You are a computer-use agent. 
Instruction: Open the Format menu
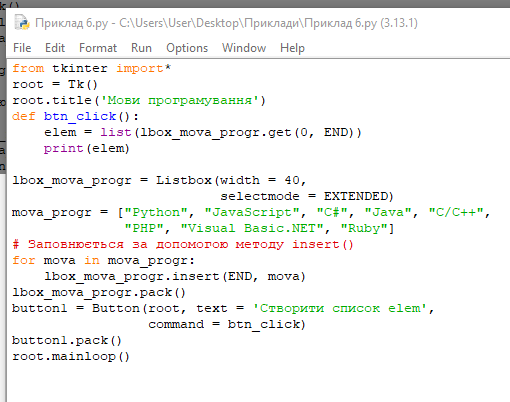98,48
